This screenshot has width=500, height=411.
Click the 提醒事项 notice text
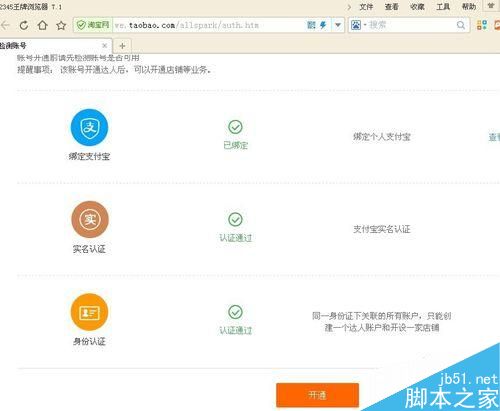pos(114,70)
